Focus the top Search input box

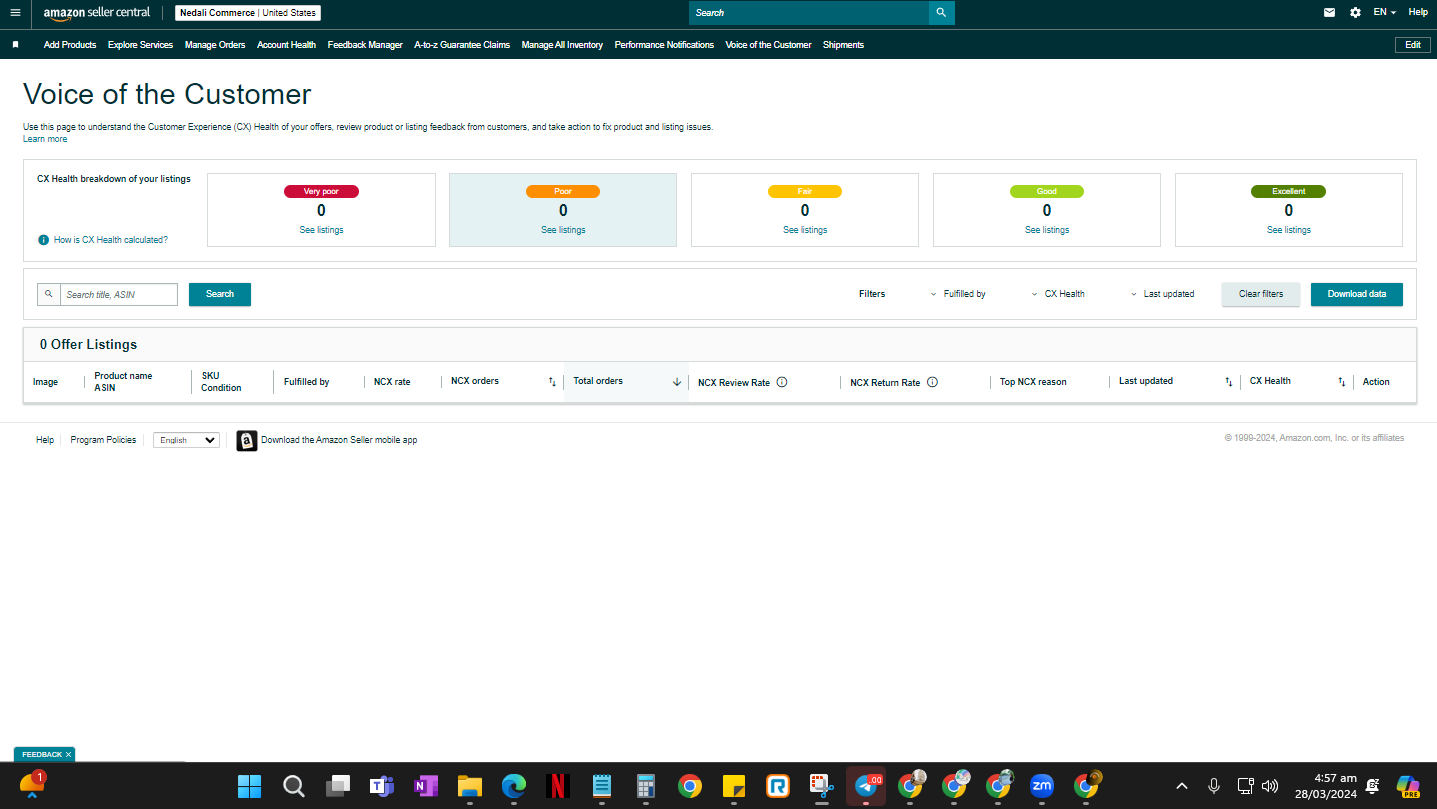tap(809, 13)
